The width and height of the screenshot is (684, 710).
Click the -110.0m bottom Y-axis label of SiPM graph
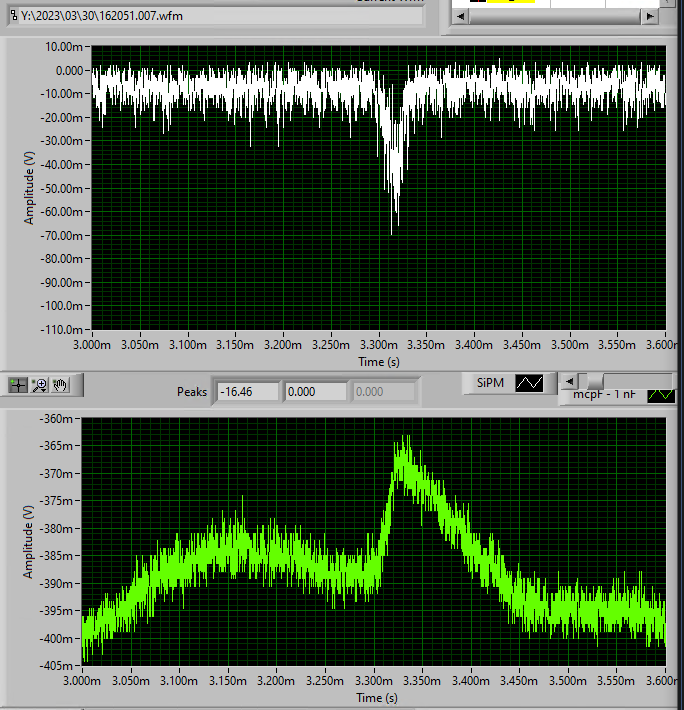click(62, 330)
